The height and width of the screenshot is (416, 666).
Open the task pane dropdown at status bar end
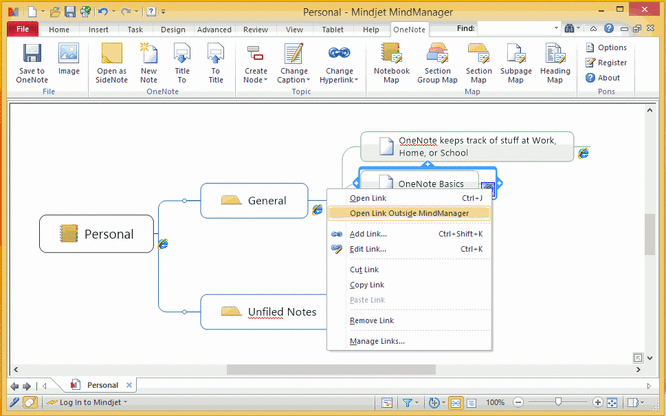642,402
